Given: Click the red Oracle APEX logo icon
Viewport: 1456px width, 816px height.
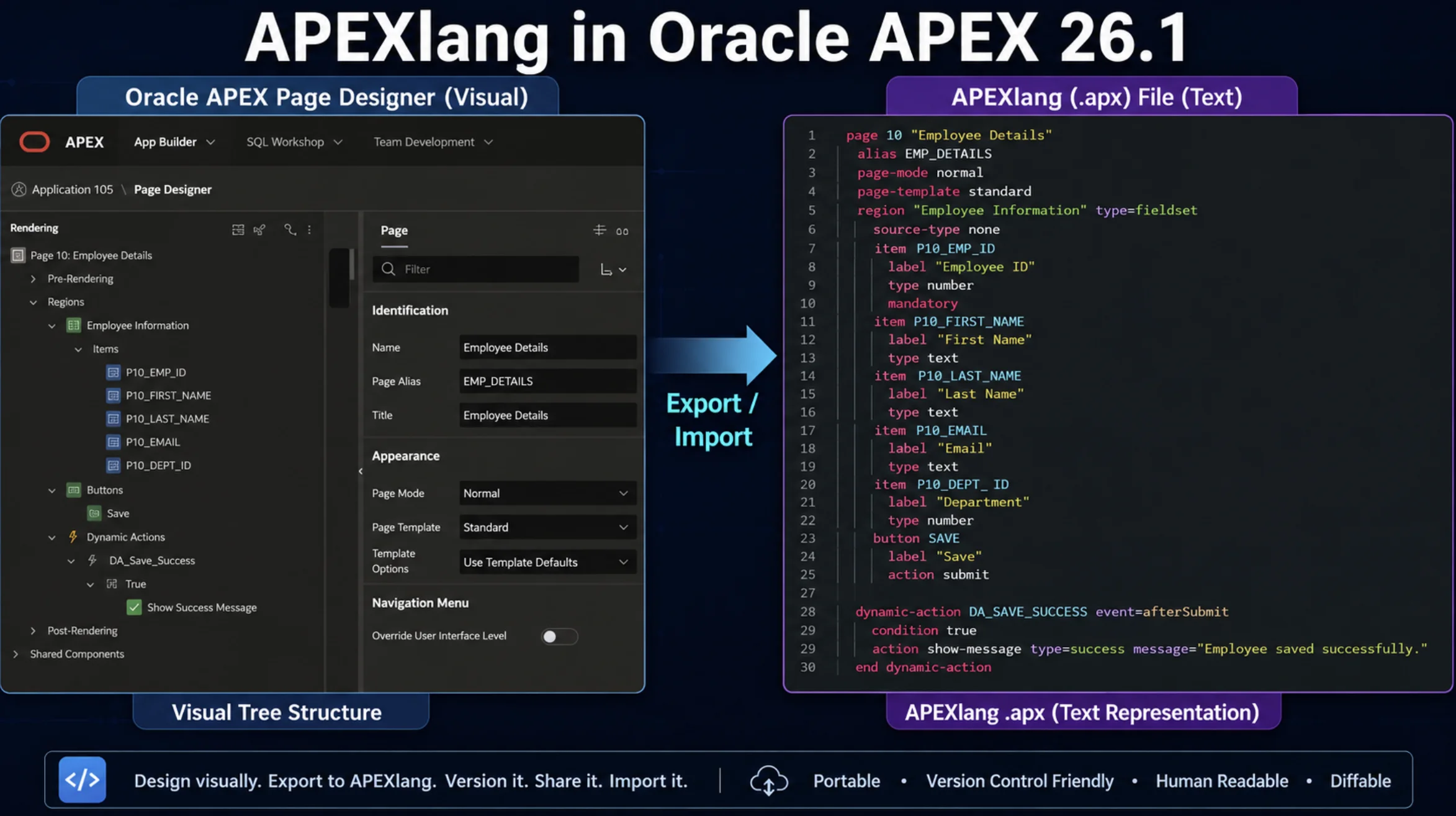Looking at the screenshot, I should (34, 142).
